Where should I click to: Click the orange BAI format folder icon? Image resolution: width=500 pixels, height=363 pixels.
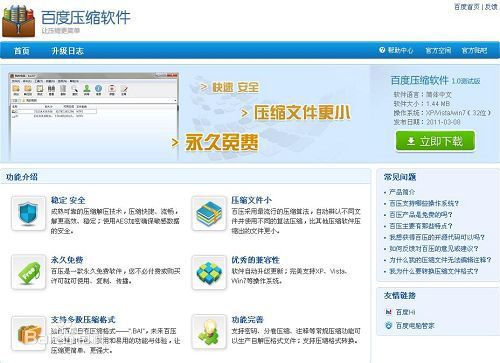pyautogui.click(x=28, y=333)
